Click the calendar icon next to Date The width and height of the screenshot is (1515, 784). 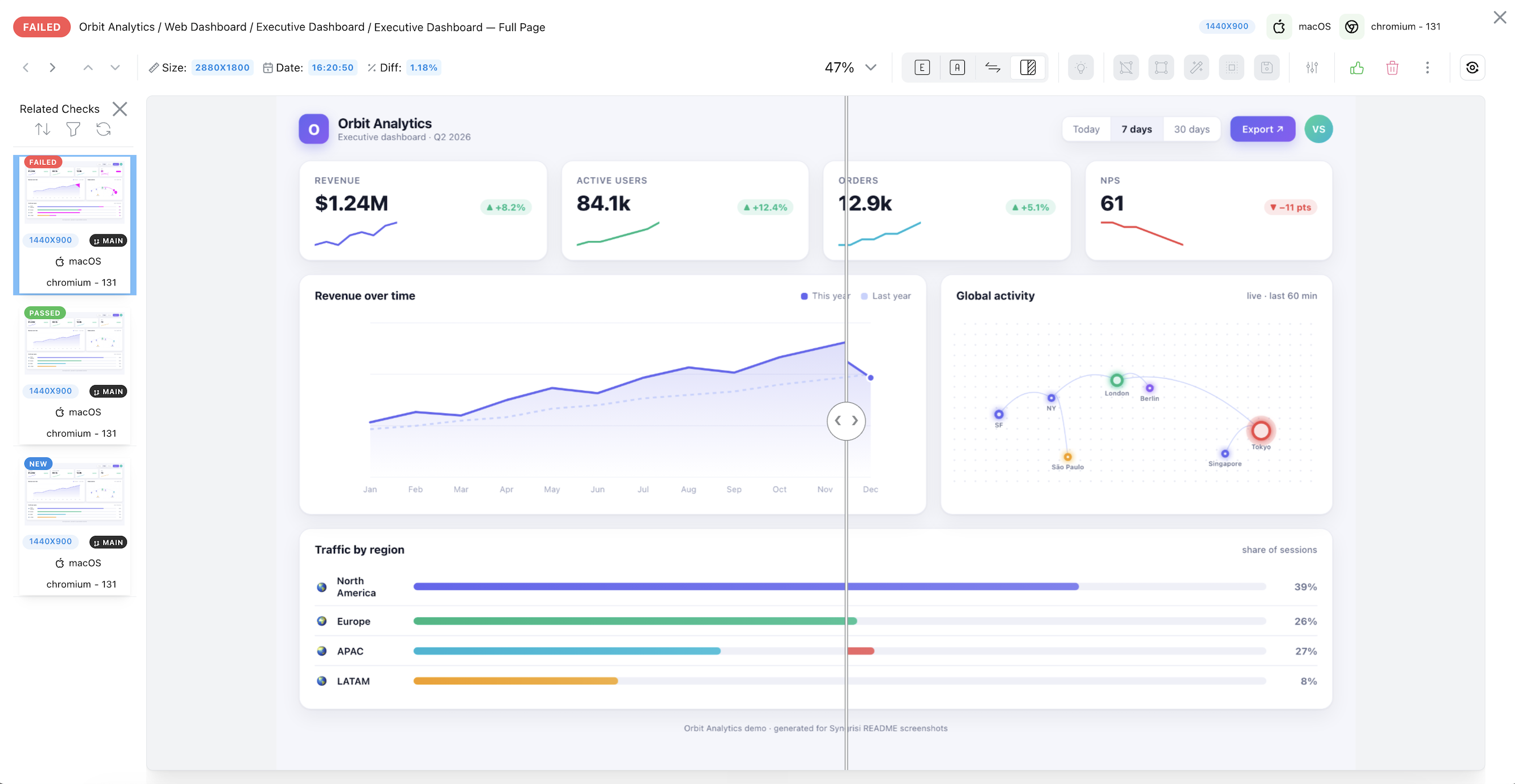pos(267,67)
